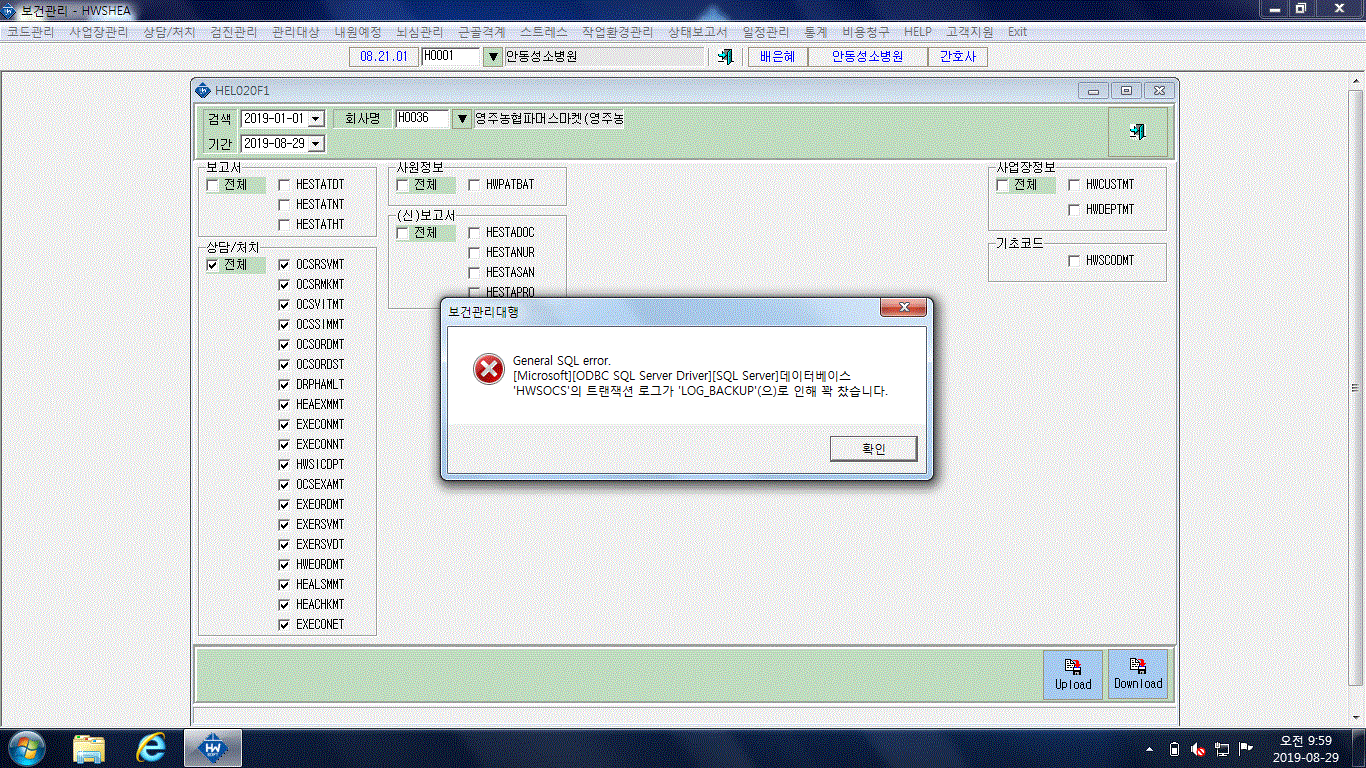Open the 2019-08-29 end date dropdown
Image resolution: width=1366 pixels, height=768 pixels.
(316, 144)
